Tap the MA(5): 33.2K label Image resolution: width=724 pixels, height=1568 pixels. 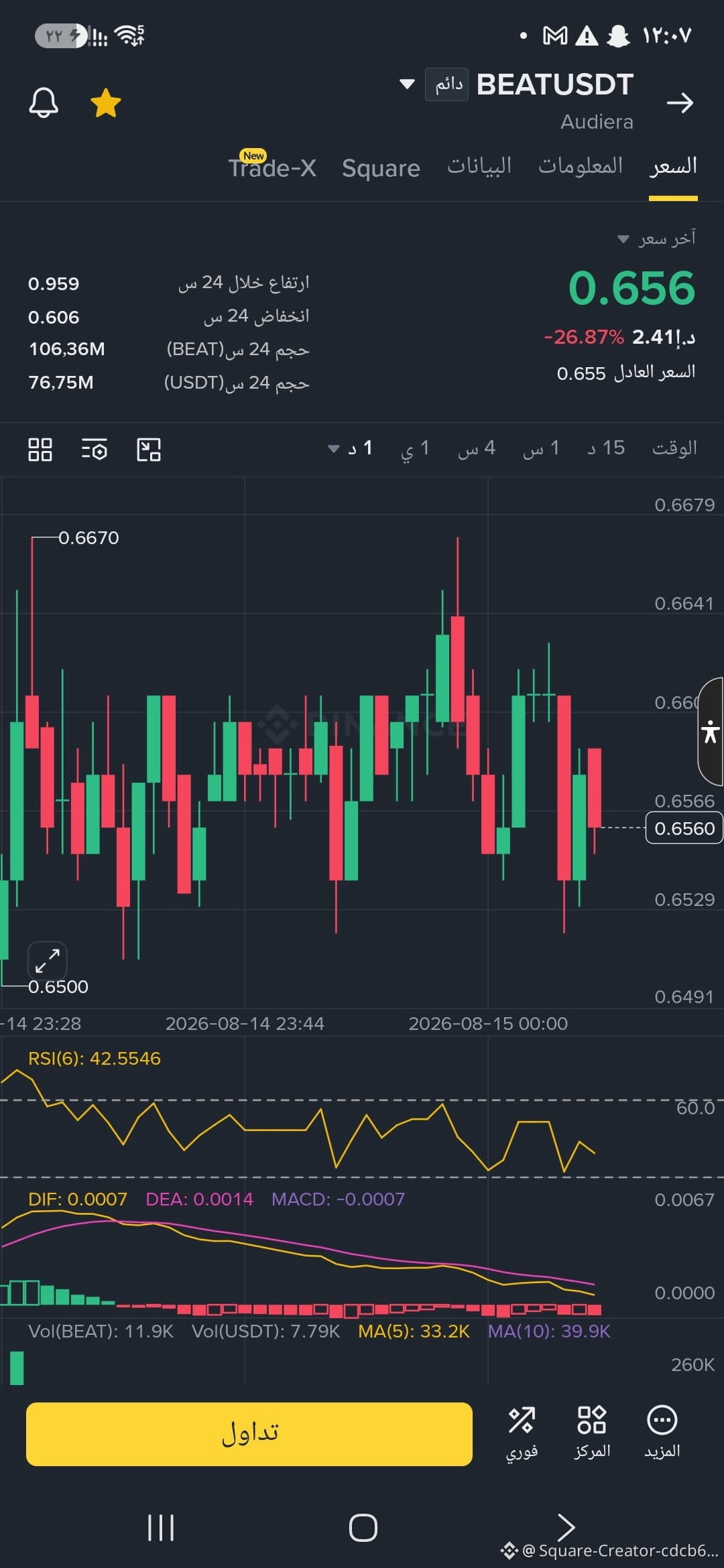tap(414, 1331)
